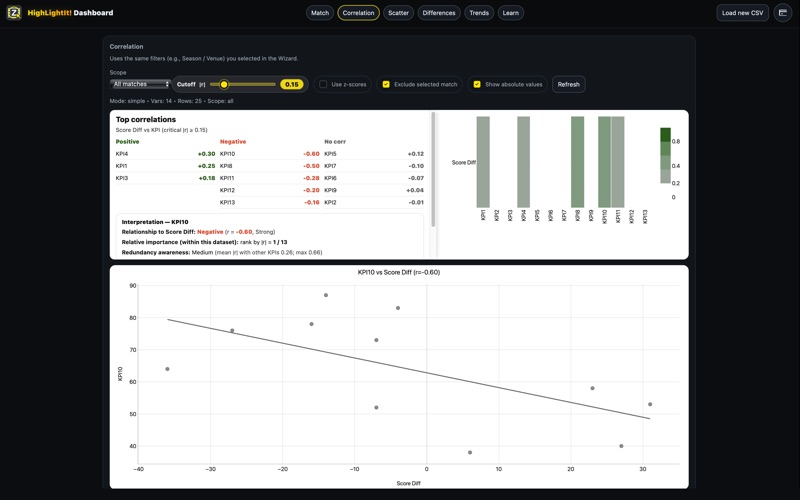Viewport: 800px width, 500px height.
Task: Select KPI5 row in No corr list
Action: 374,154
